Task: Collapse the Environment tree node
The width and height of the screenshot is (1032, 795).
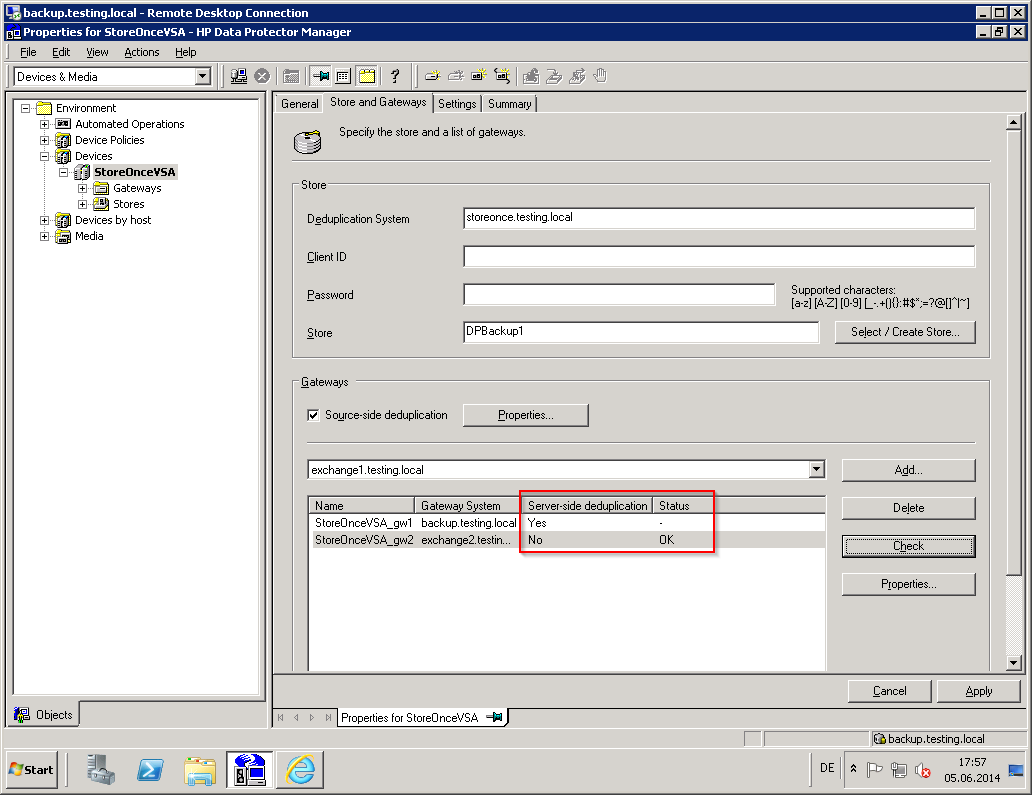Action: pos(26,108)
